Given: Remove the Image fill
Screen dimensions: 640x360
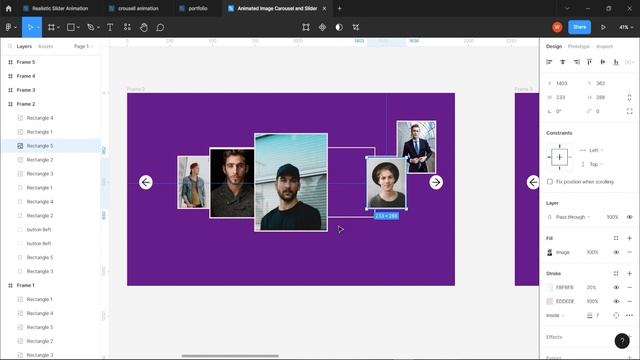Looking at the screenshot, I should coord(629,252).
